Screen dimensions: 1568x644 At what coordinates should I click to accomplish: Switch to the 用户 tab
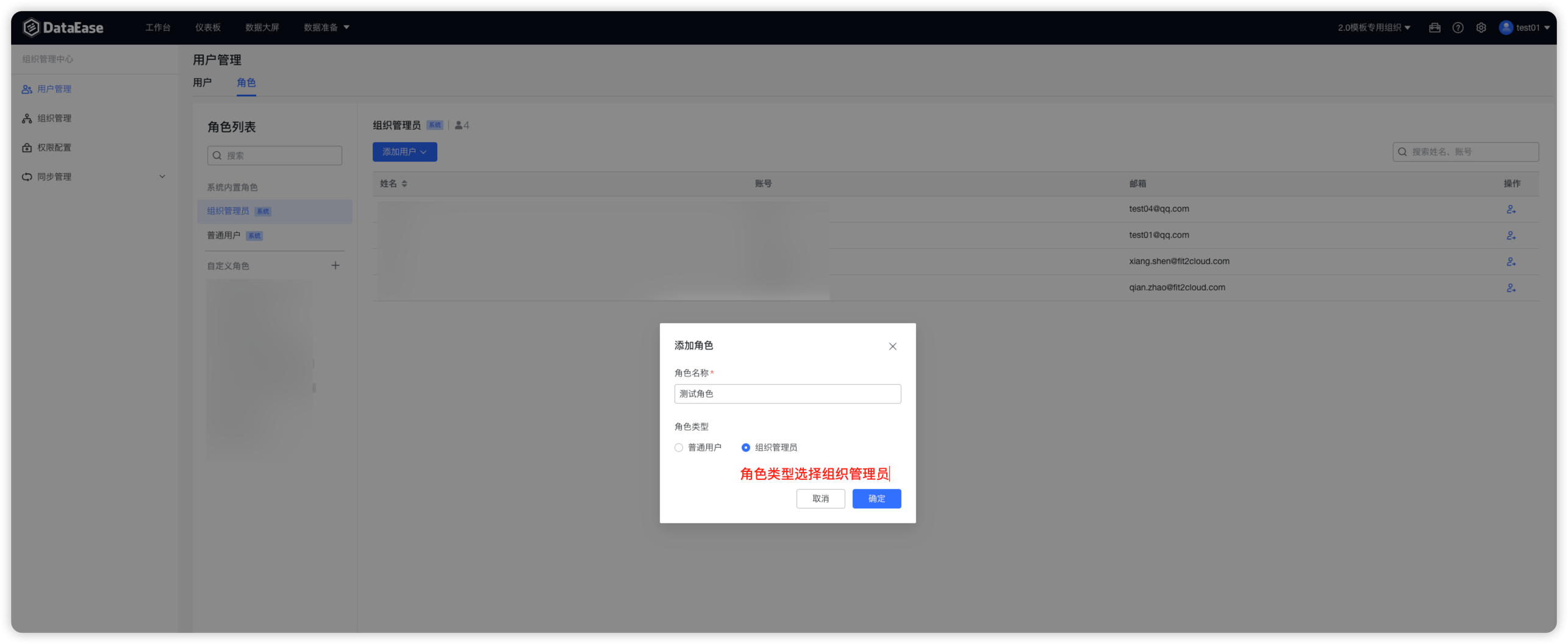(202, 82)
